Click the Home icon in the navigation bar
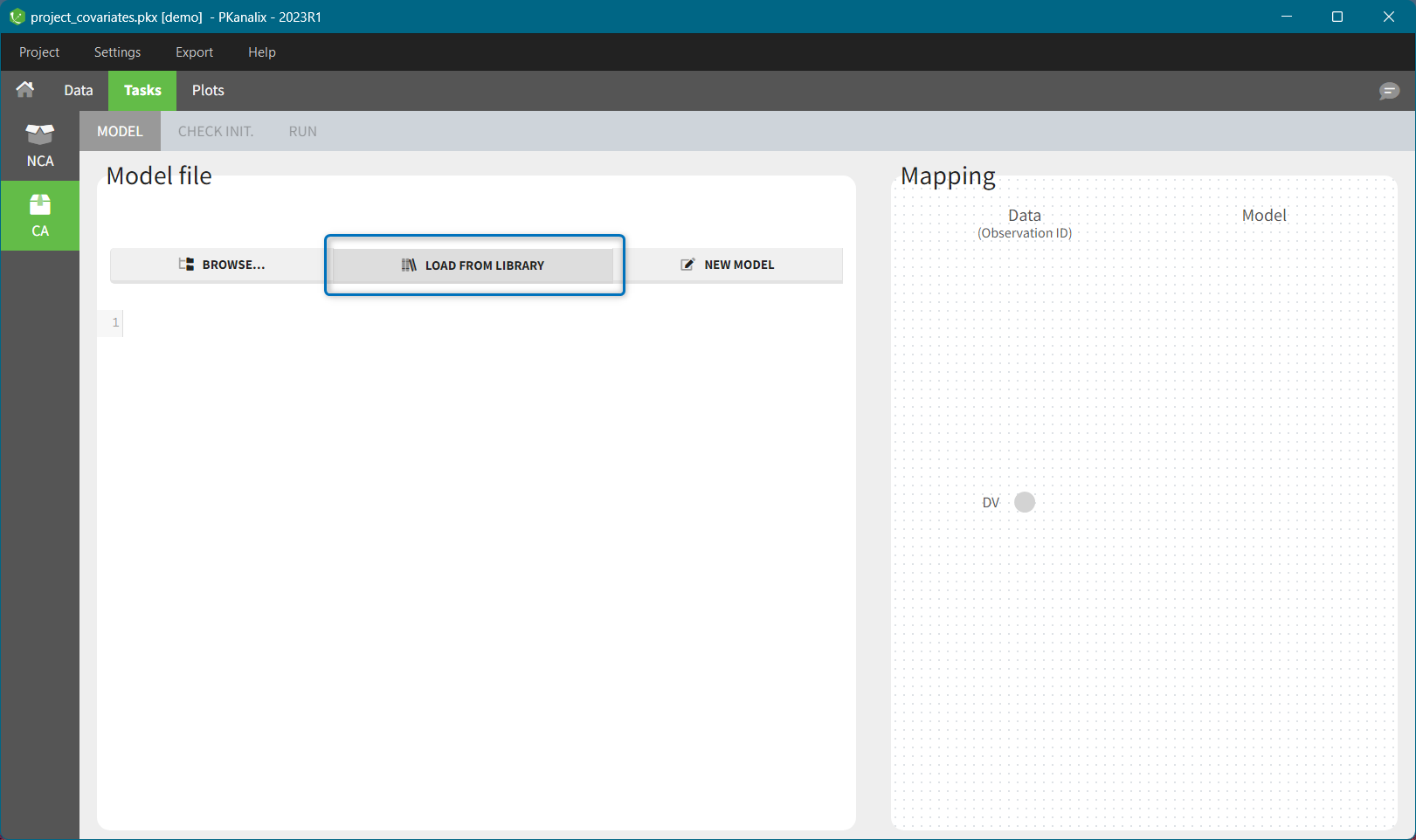The image size is (1416, 840). pos(25,90)
